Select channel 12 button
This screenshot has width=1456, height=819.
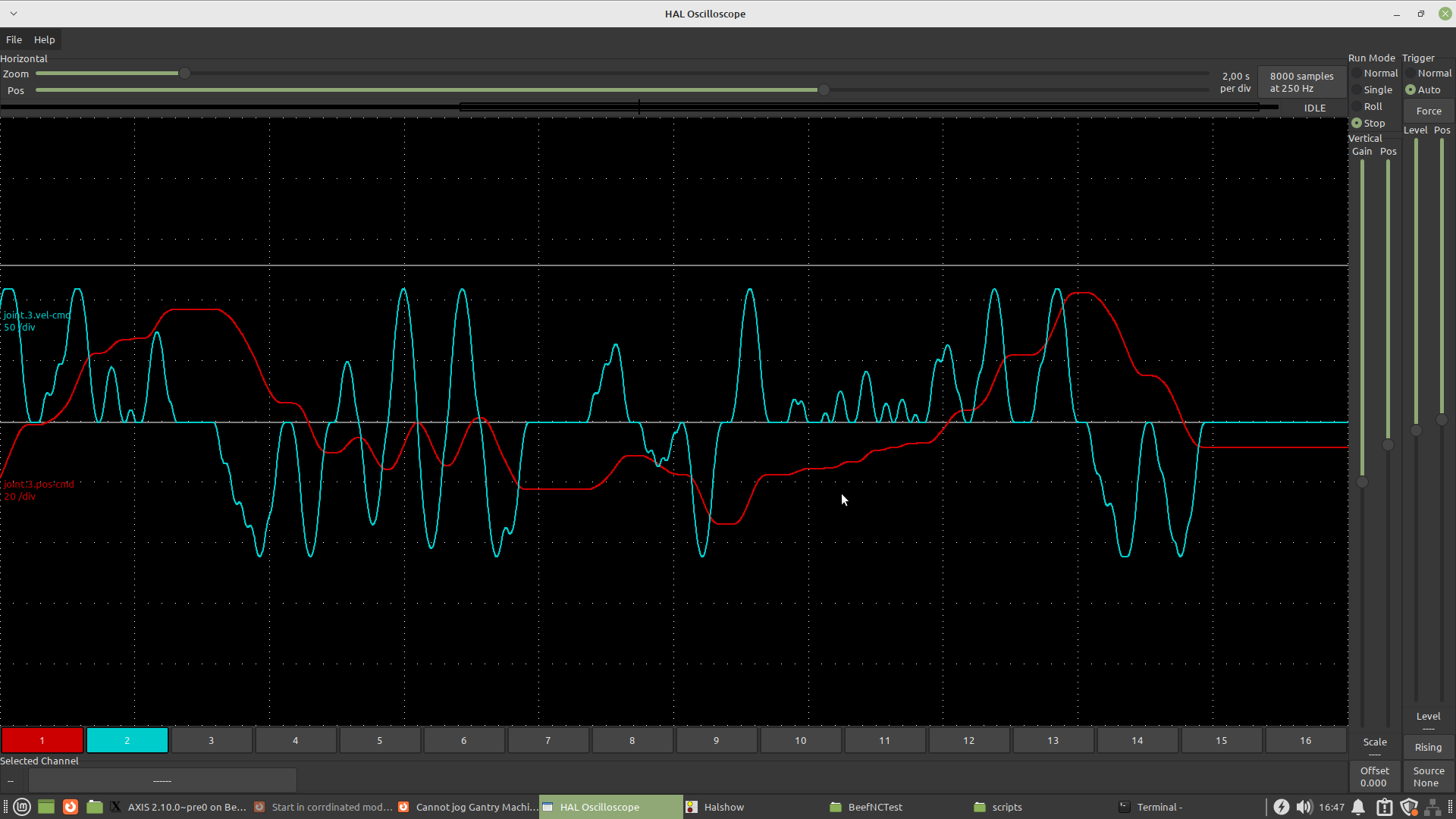coord(968,740)
